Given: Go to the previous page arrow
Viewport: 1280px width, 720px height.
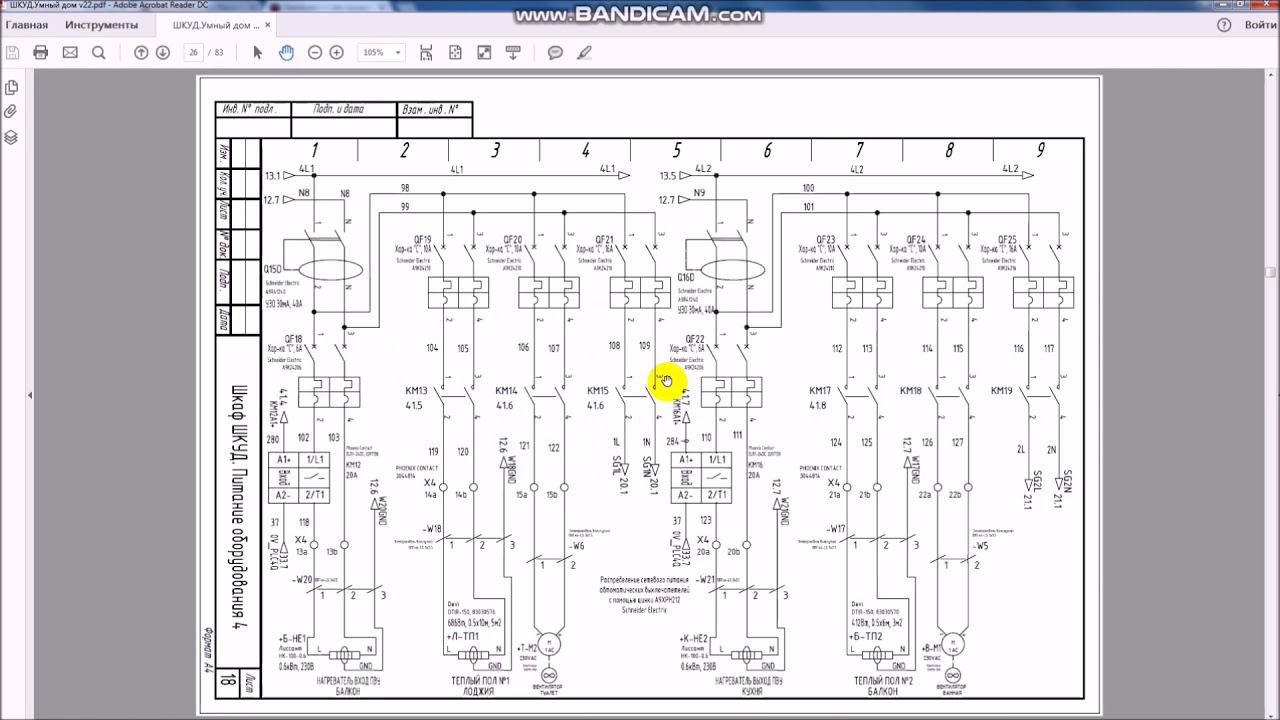Looking at the screenshot, I should pos(141,52).
